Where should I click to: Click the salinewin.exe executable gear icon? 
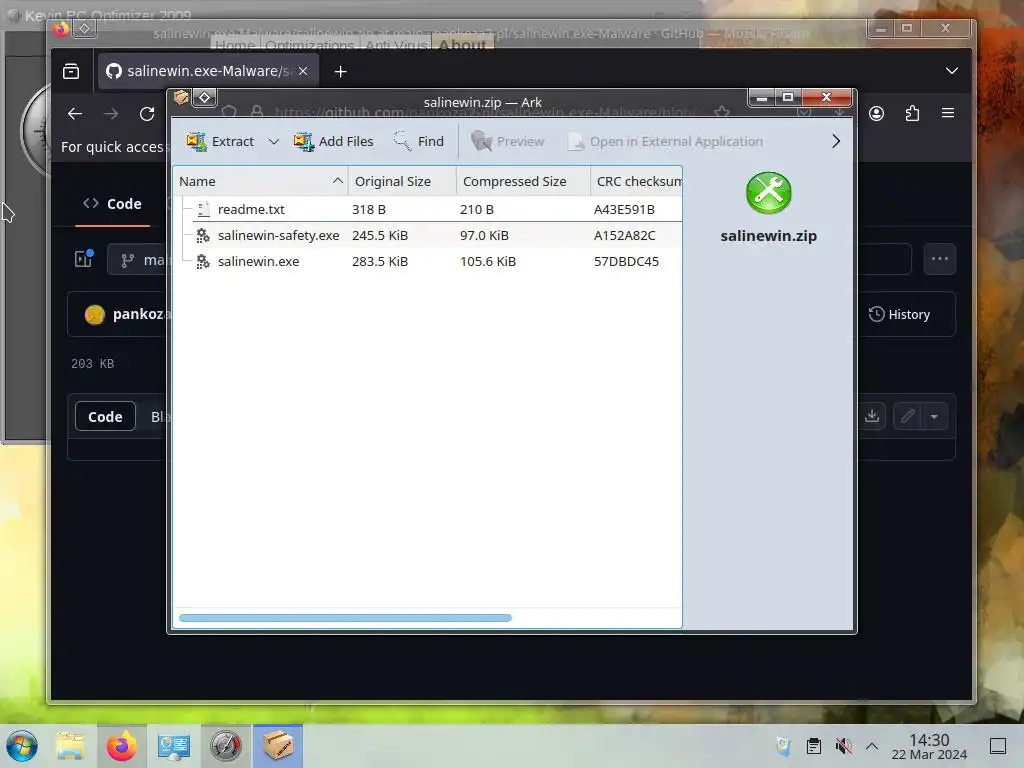[203, 262]
